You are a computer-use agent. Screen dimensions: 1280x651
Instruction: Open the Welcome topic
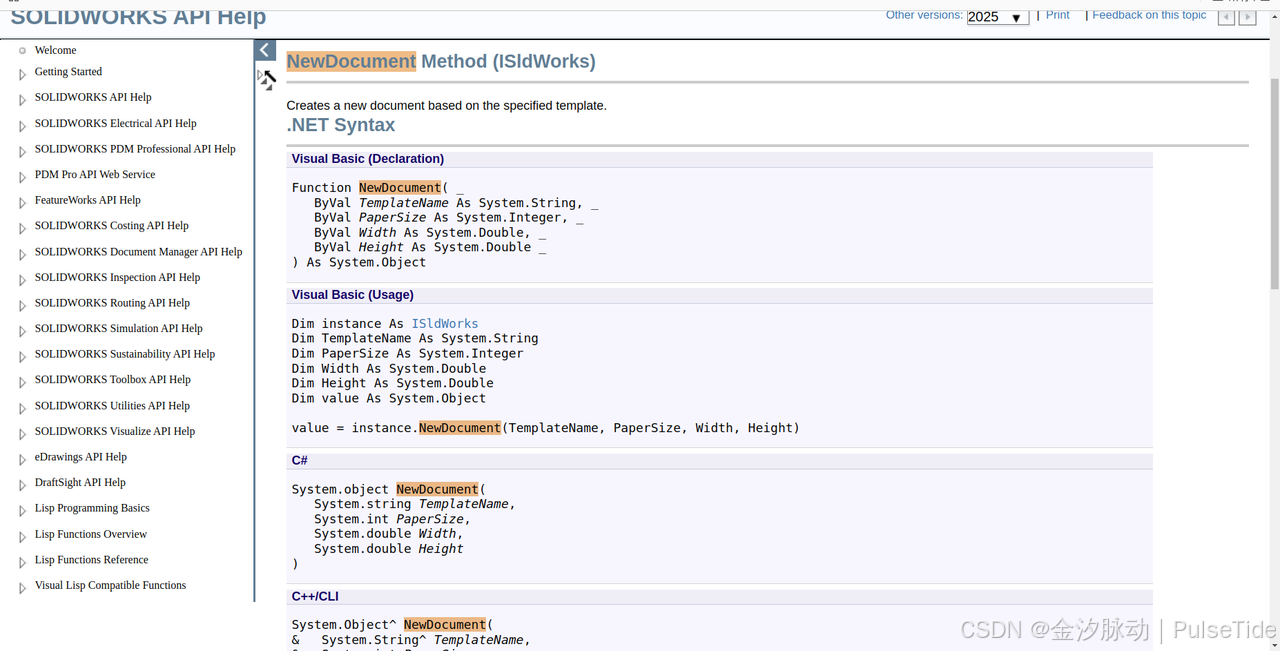(55, 50)
